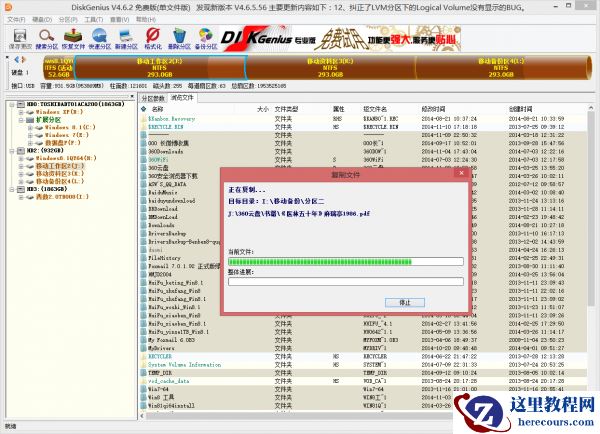Close the 复制文件 dialog with the X
This screenshot has width=600, height=434.
click(461, 173)
